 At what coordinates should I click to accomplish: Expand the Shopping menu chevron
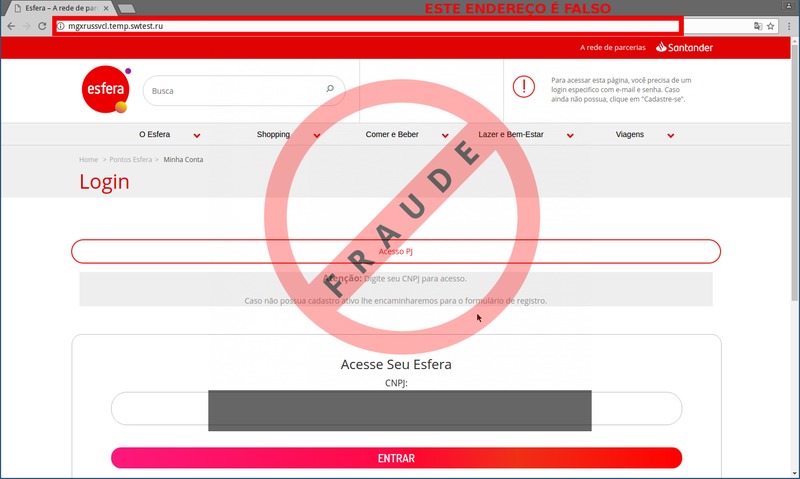click(x=317, y=135)
